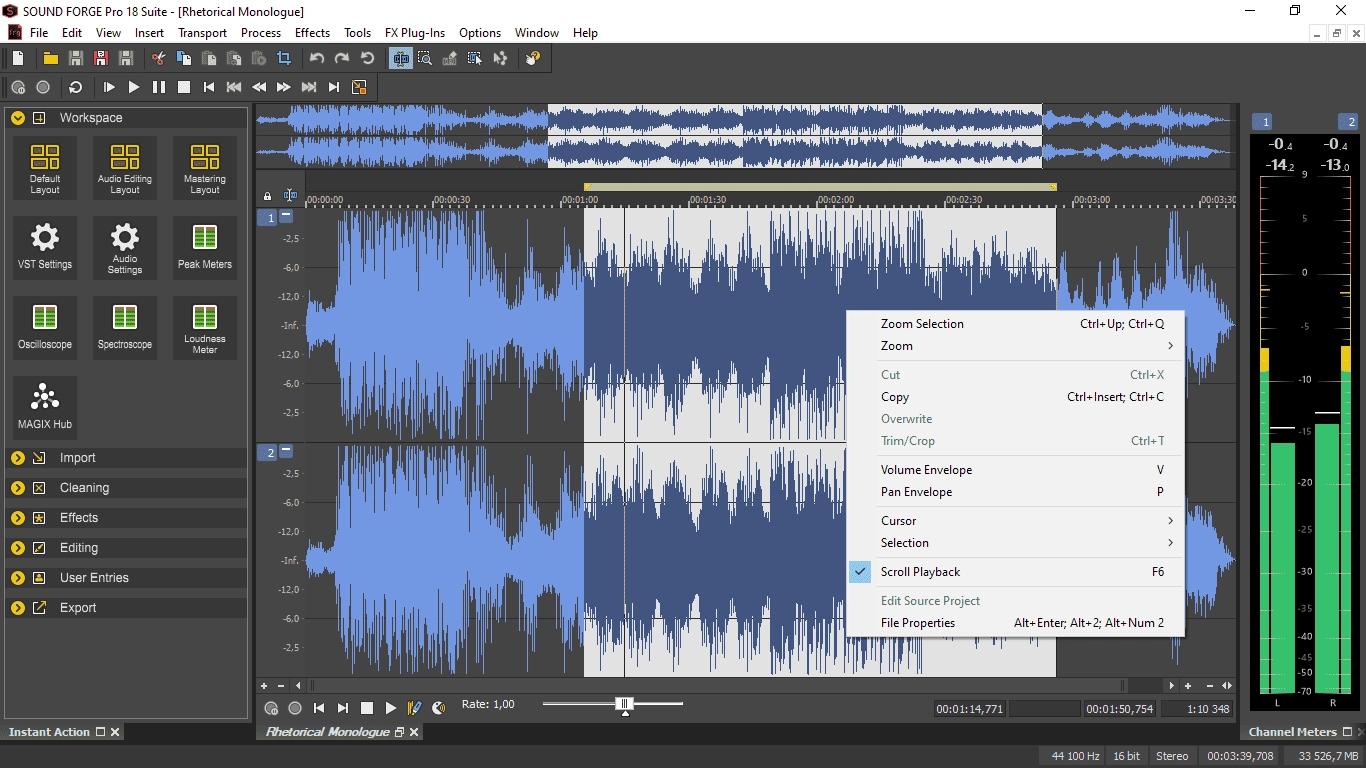Open File Properties from the context menu
The image size is (1366, 768).
[x=1015, y=623]
